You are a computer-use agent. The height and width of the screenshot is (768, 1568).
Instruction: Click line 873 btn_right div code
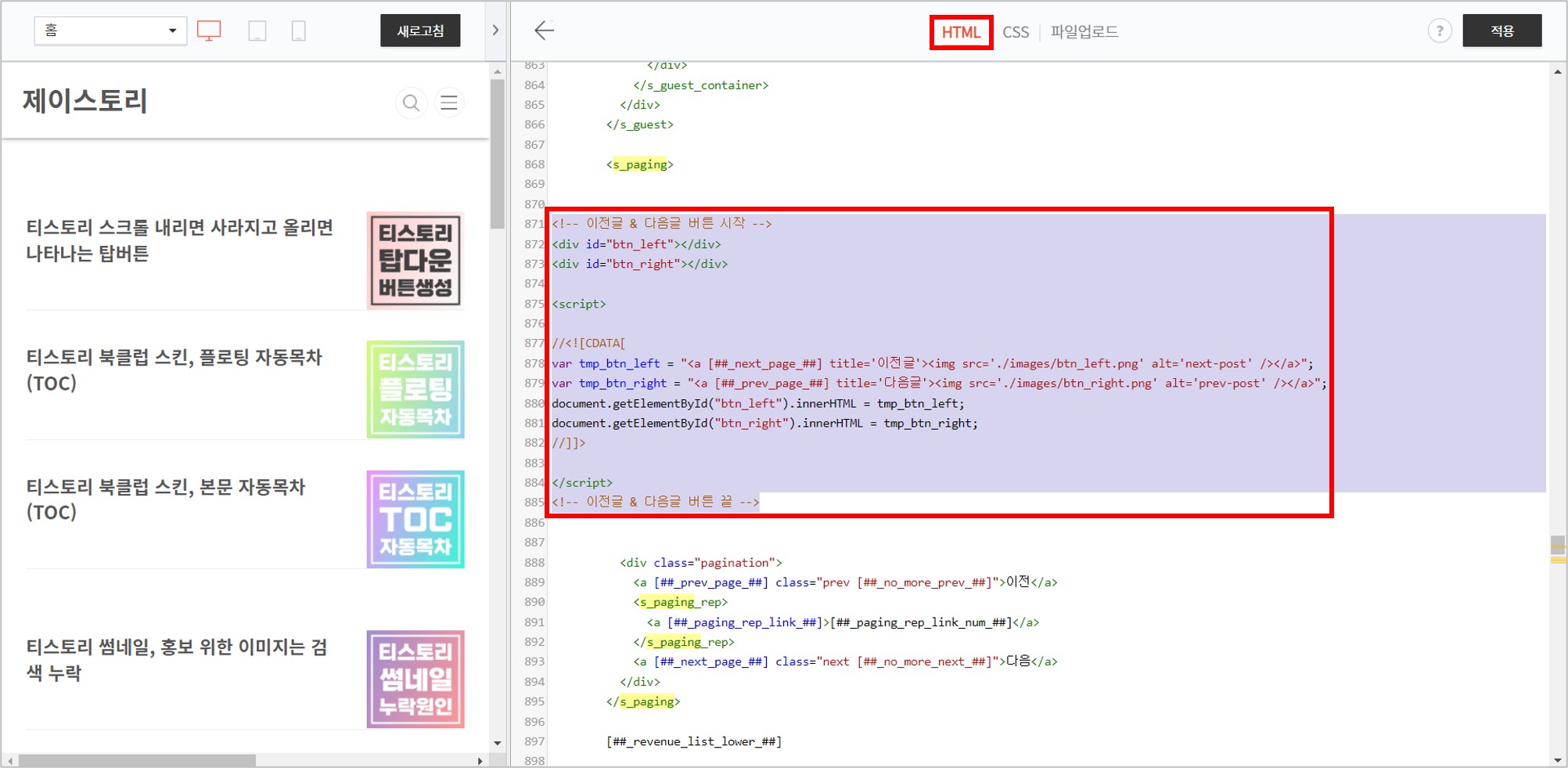click(639, 264)
